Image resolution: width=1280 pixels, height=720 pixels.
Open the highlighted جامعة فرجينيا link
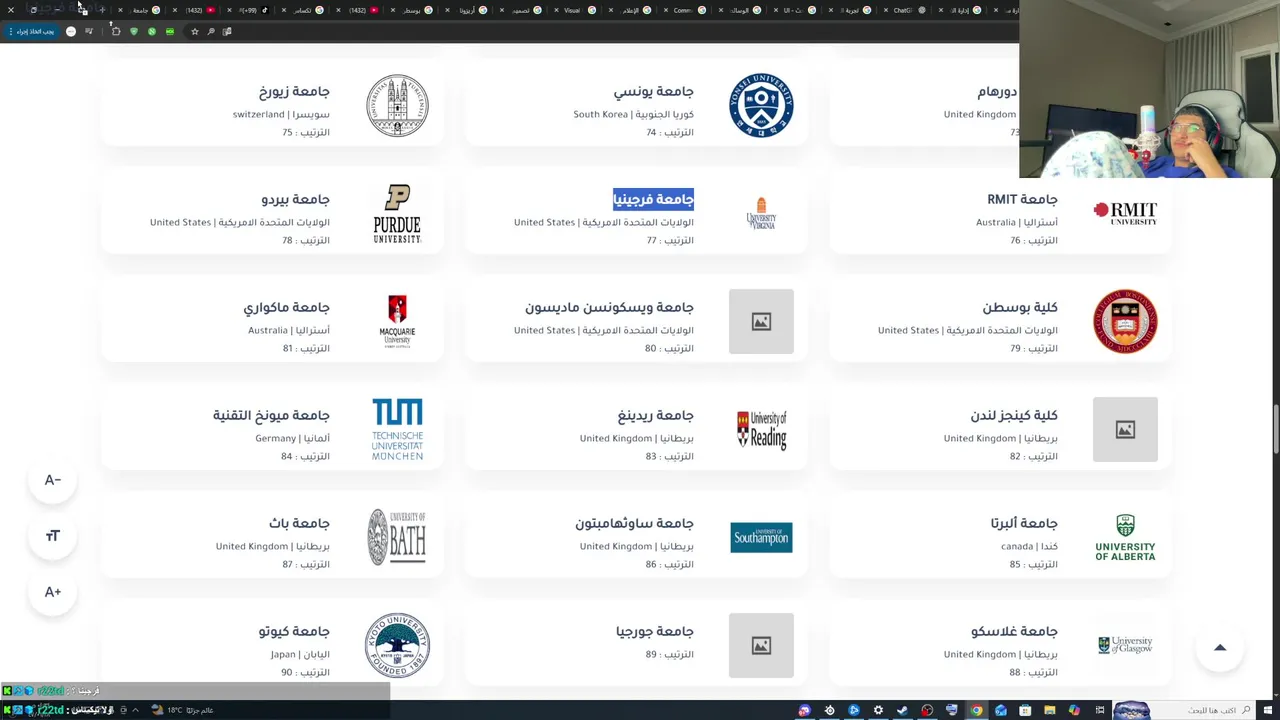[653, 200]
